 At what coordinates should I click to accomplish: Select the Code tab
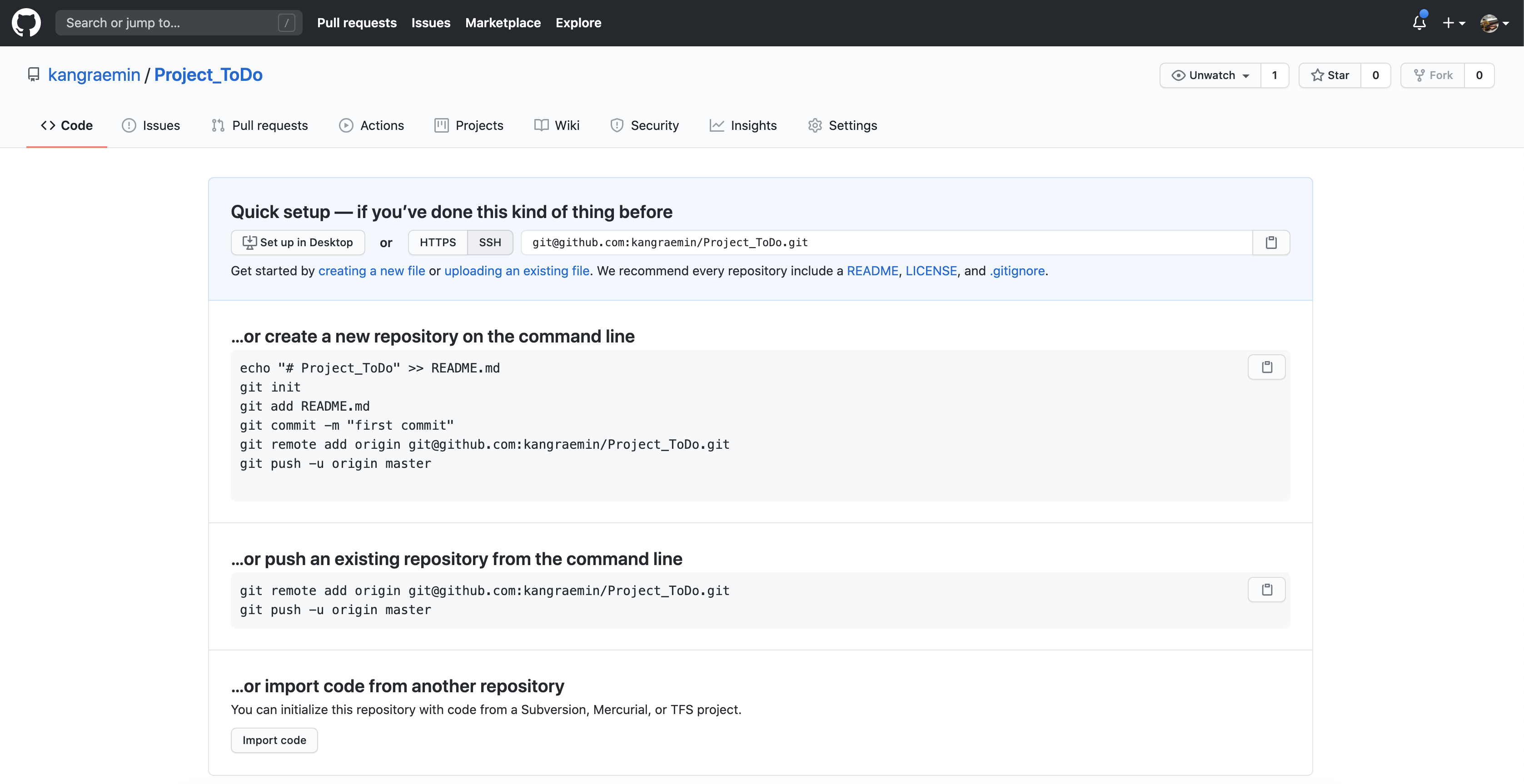tap(67, 125)
